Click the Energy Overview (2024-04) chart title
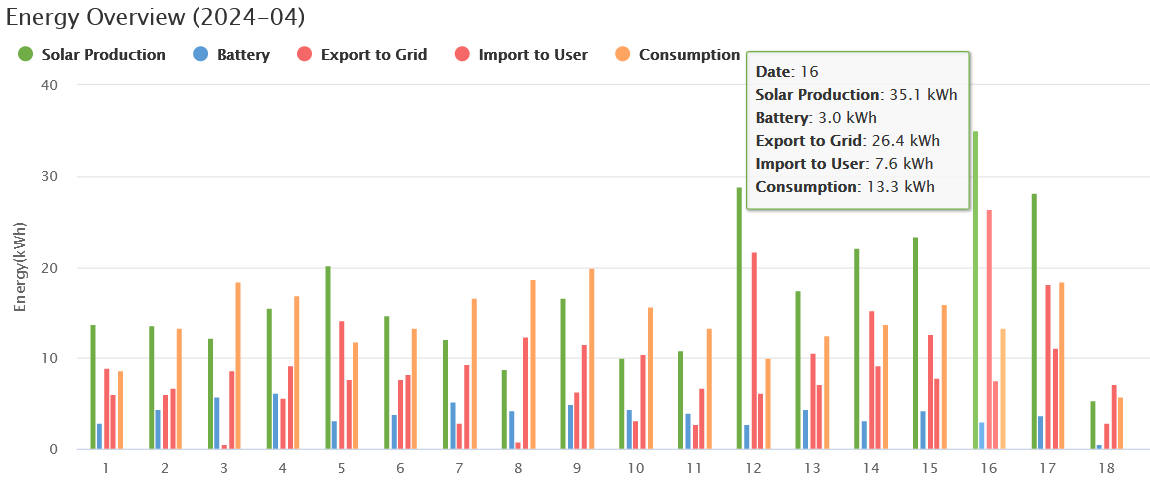Screen dimensions: 1150x483 (x=156, y=17)
